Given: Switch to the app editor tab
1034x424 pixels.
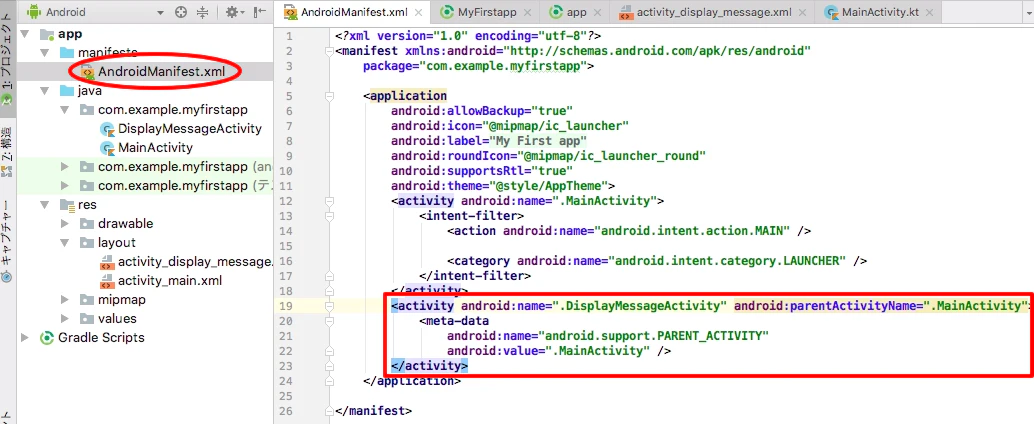Looking at the screenshot, I should [x=574, y=13].
